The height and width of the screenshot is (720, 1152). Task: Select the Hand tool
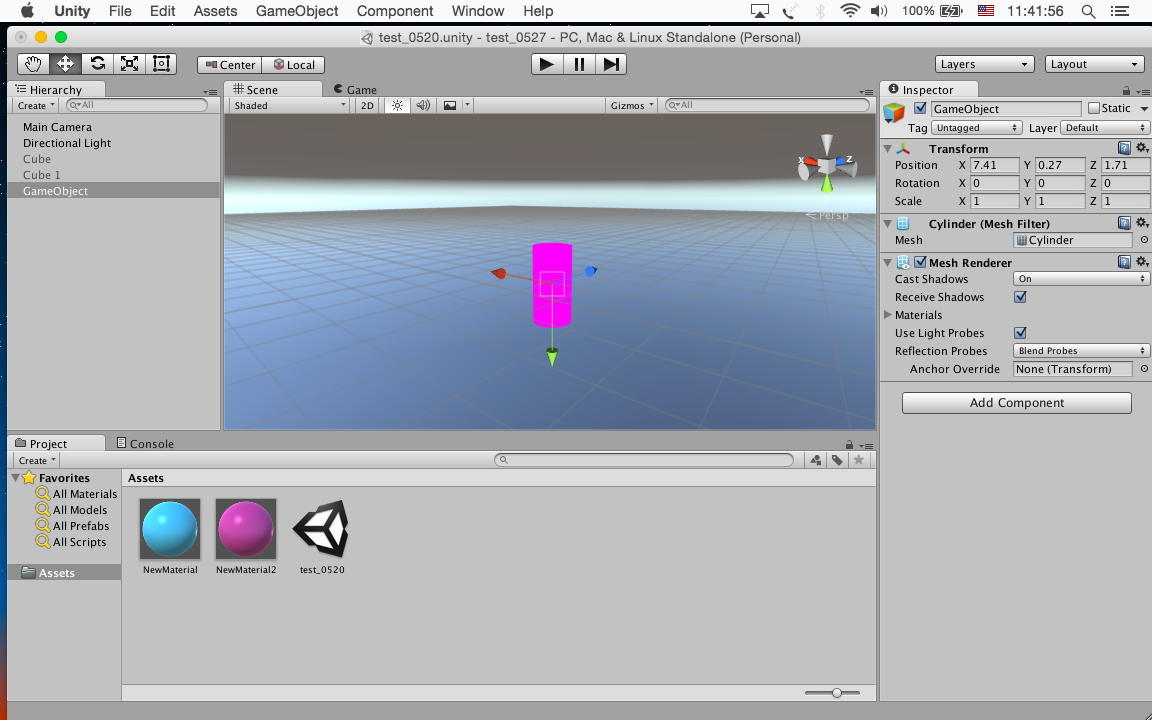tap(33, 64)
